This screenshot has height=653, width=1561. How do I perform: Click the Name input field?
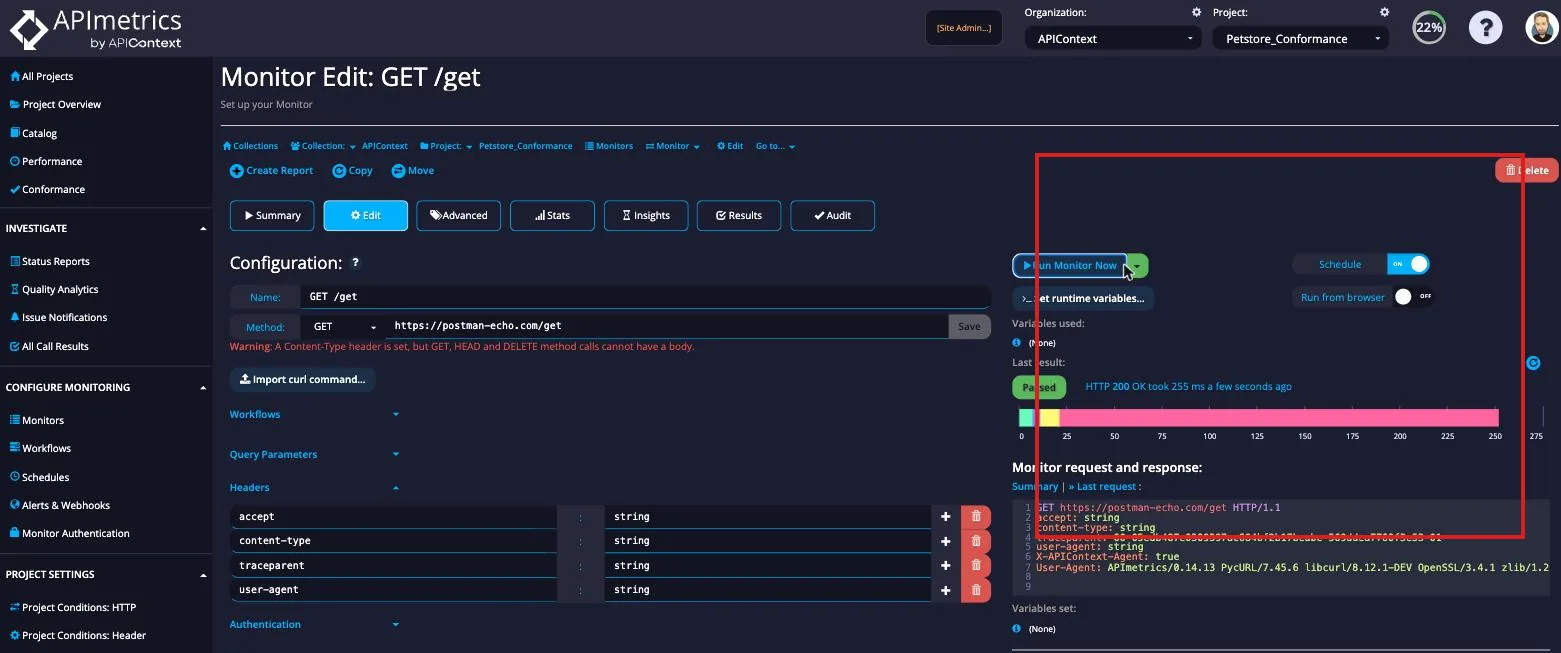(645, 297)
